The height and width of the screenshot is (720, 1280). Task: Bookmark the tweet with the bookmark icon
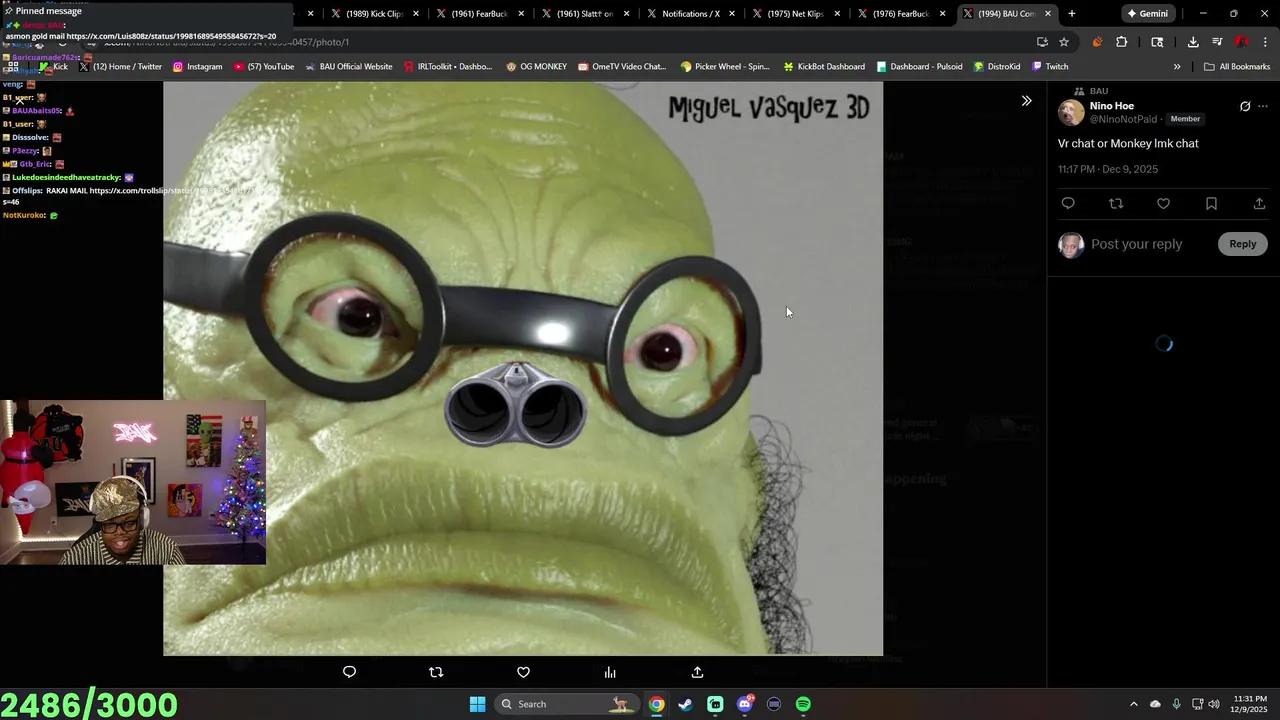tap(1211, 203)
